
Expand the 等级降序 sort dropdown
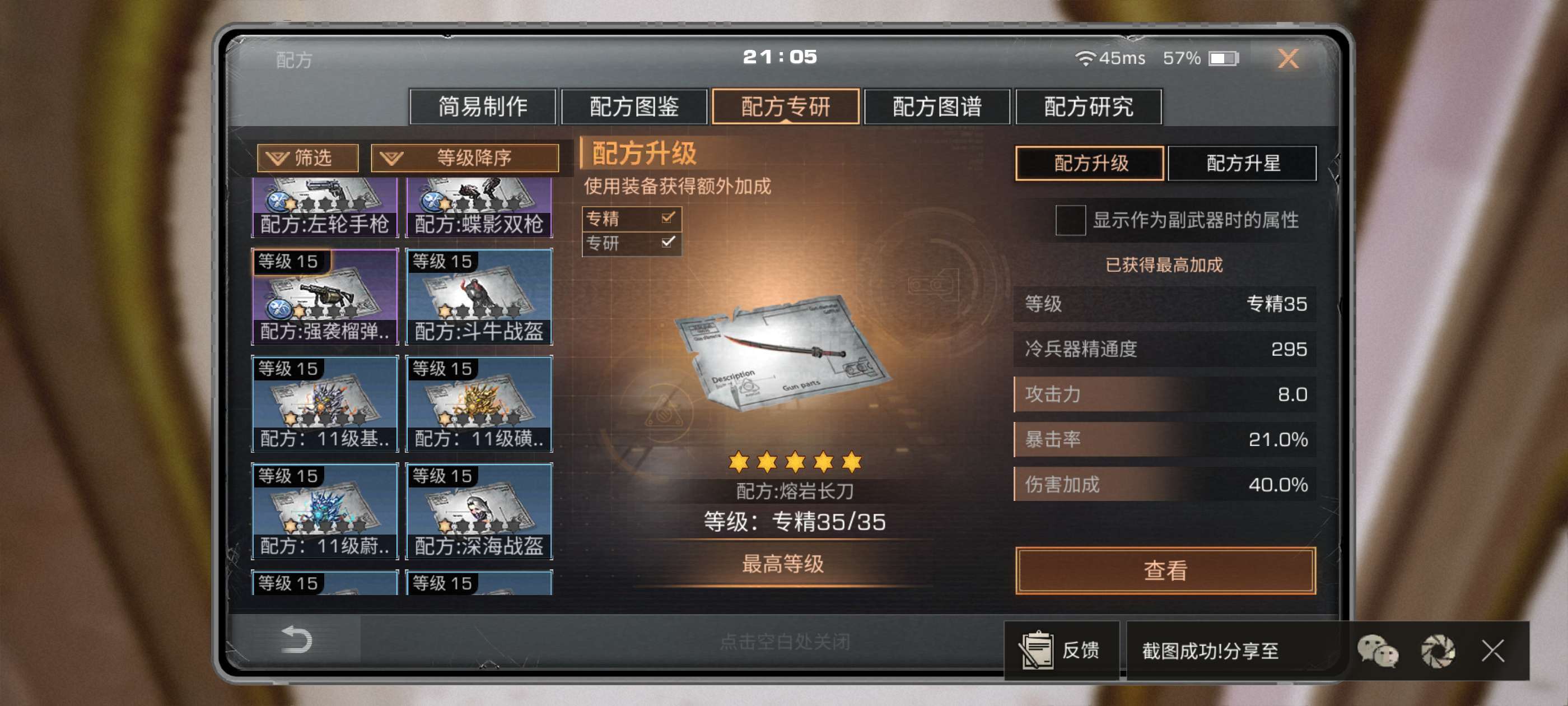coord(465,158)
